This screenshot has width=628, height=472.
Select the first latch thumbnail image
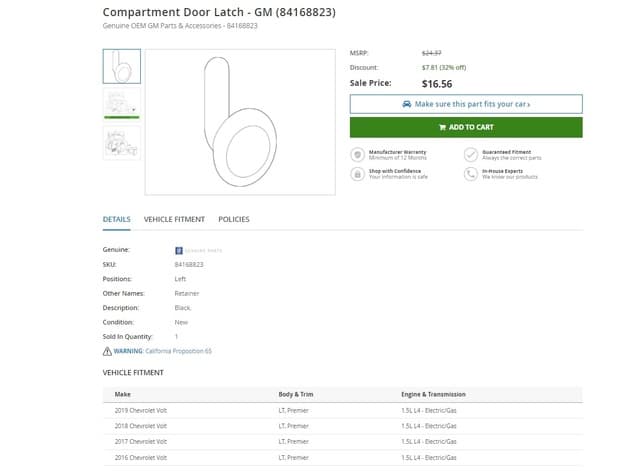(x=122, y=66)
